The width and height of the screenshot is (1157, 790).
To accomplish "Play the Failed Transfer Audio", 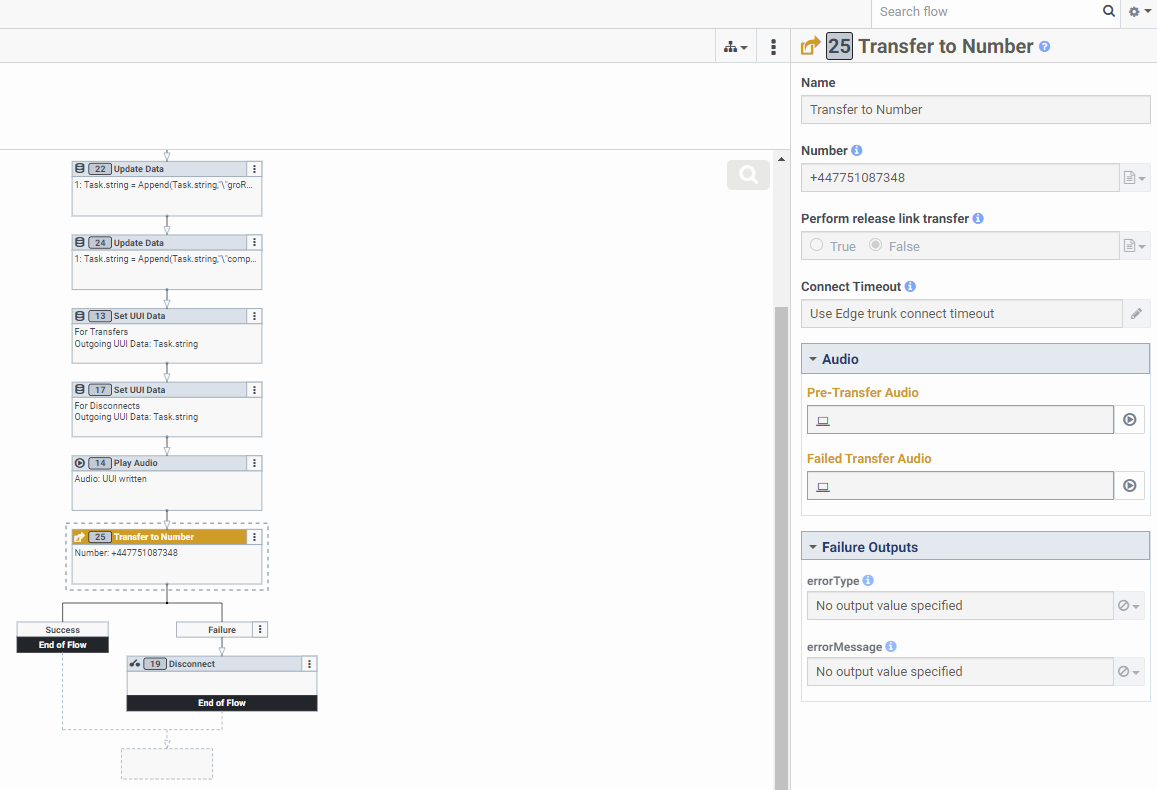I will pyautogui.click(x=1130, y=486).
